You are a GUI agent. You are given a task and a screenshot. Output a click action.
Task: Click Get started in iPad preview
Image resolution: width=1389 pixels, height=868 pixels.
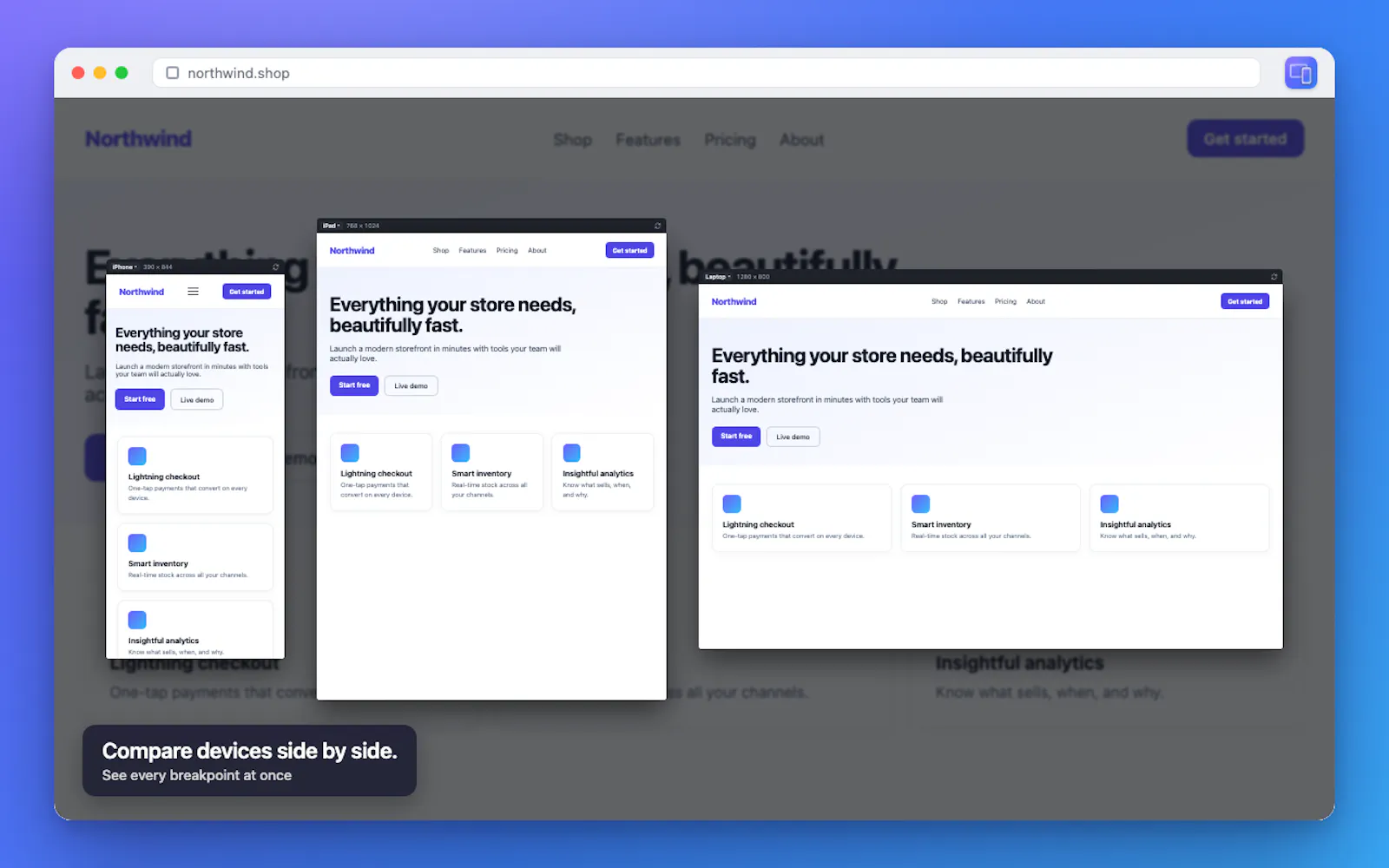pos(629,250)
